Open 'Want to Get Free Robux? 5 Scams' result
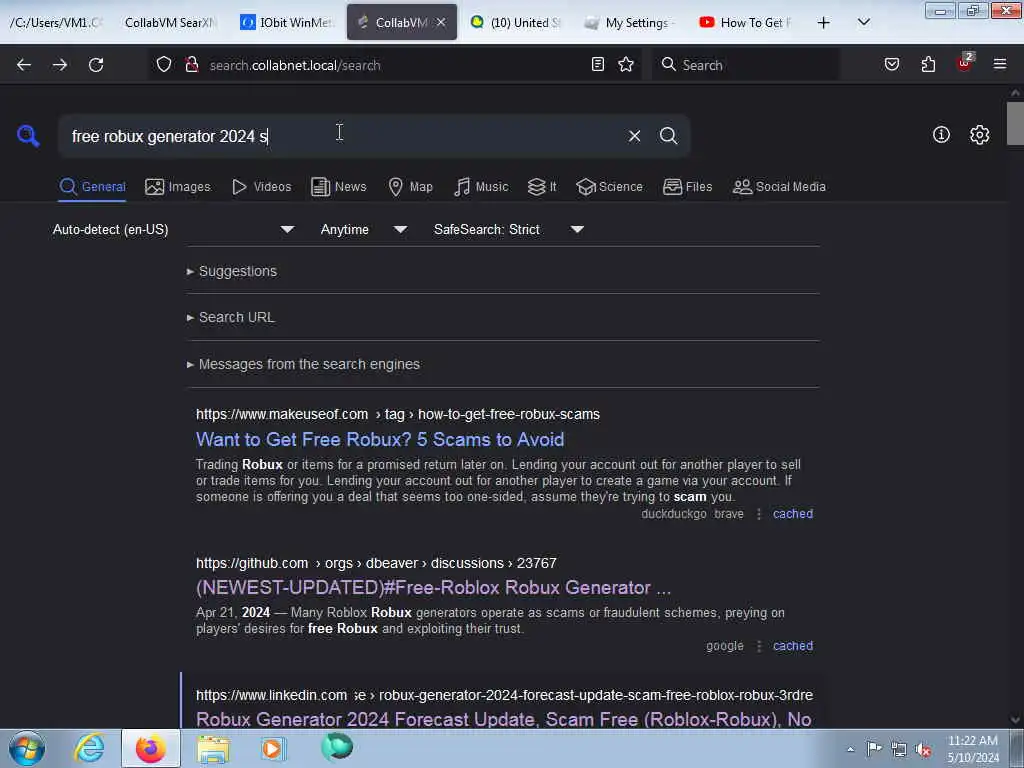 380,440
